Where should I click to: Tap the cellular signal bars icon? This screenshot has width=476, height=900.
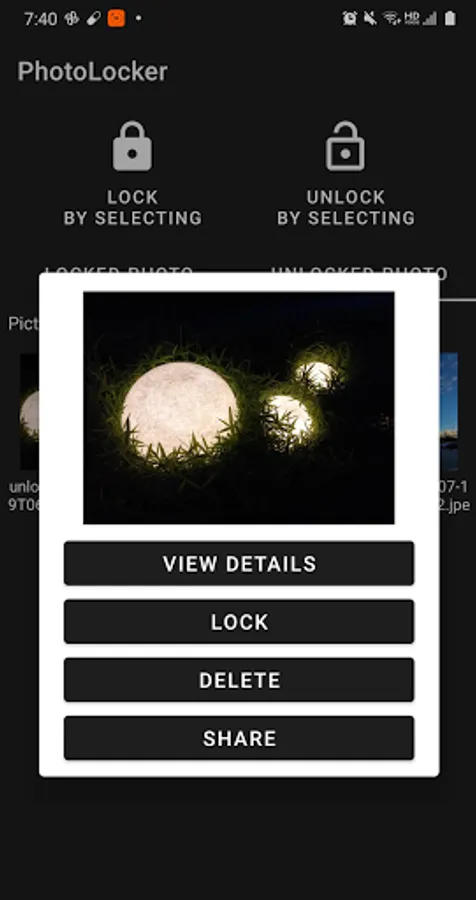click(x=429, y=18)
